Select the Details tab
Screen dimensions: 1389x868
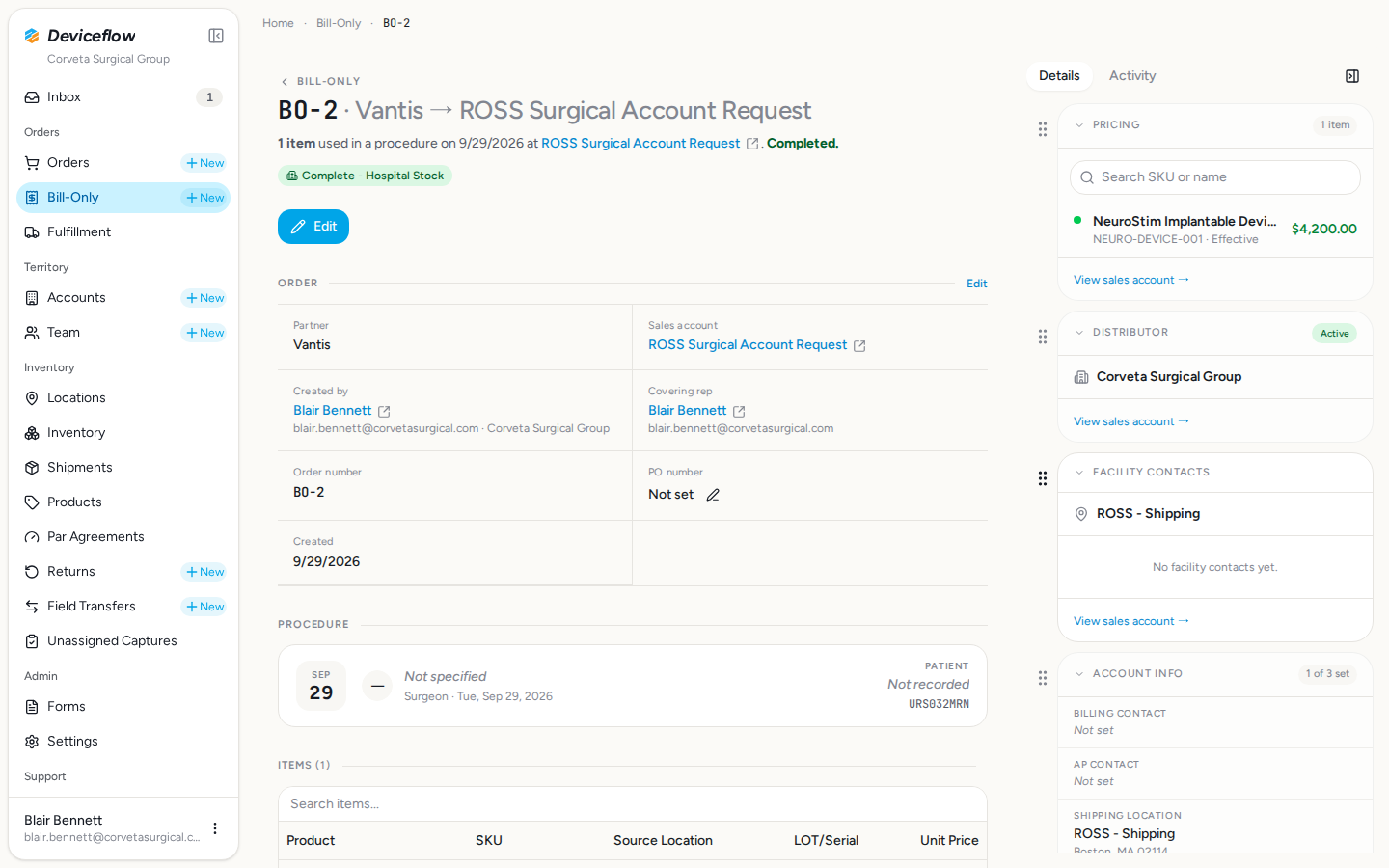(x=1059, y=76)
